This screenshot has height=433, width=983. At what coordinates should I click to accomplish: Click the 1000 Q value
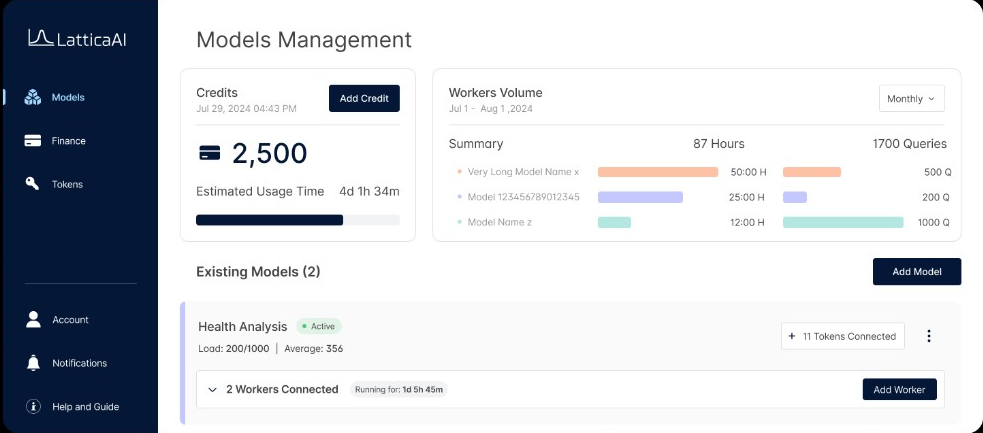click(933, 222)
